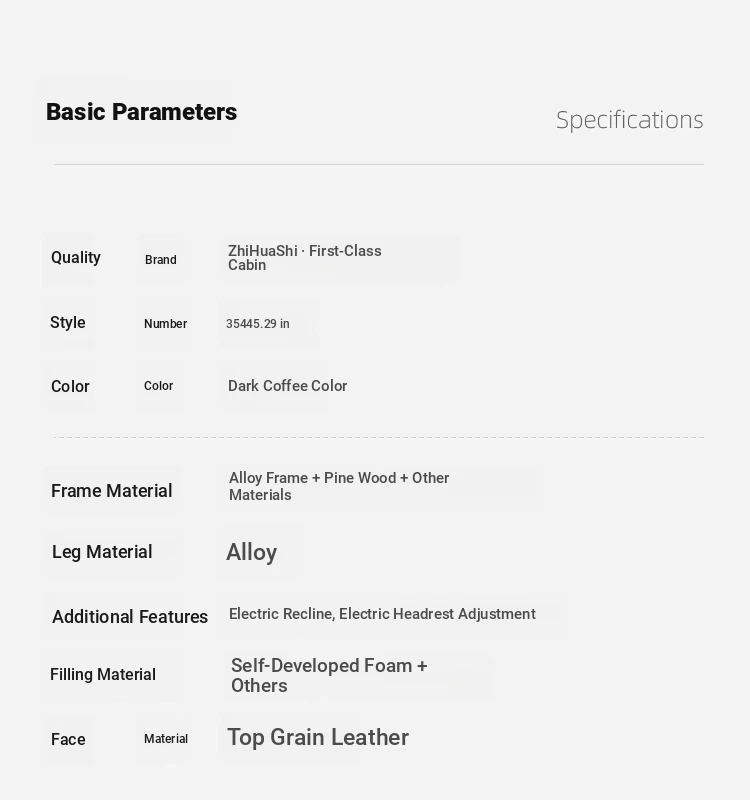Screen dimensions: 750x800
Task: Select Self-Developed Foam + Others value
Action: (329, 675)
